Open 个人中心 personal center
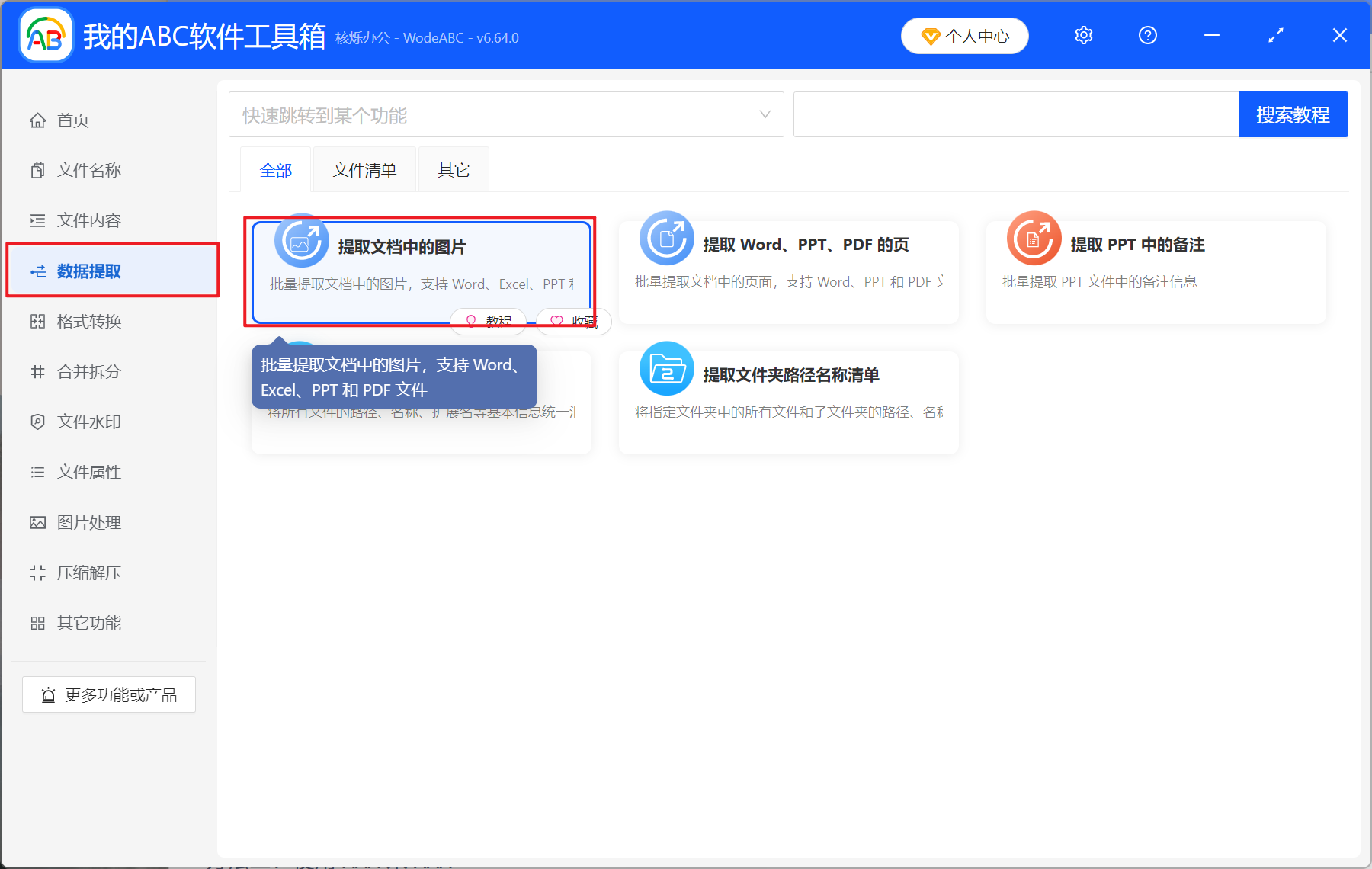Viewport: 1372px width, 869px height. point(964,35)
